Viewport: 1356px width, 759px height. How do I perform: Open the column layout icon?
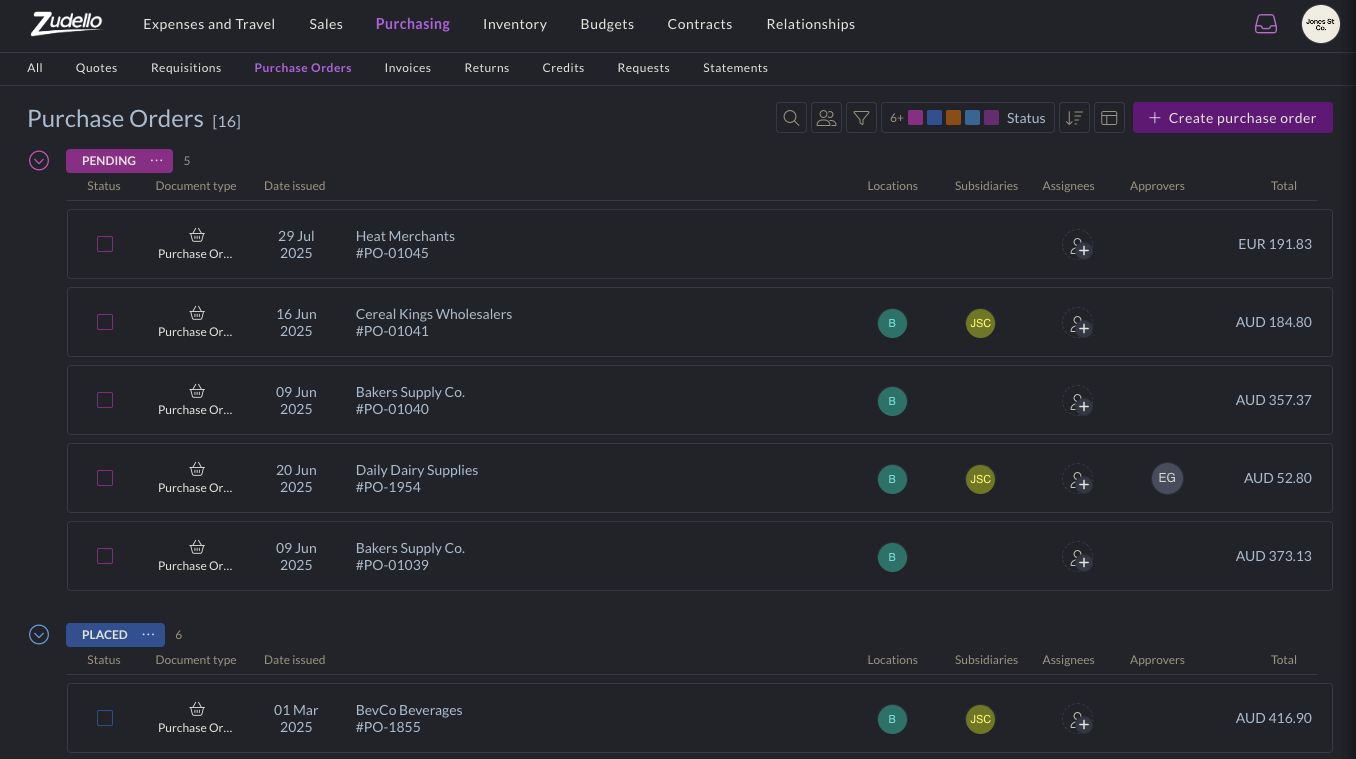pos(1109,118)
